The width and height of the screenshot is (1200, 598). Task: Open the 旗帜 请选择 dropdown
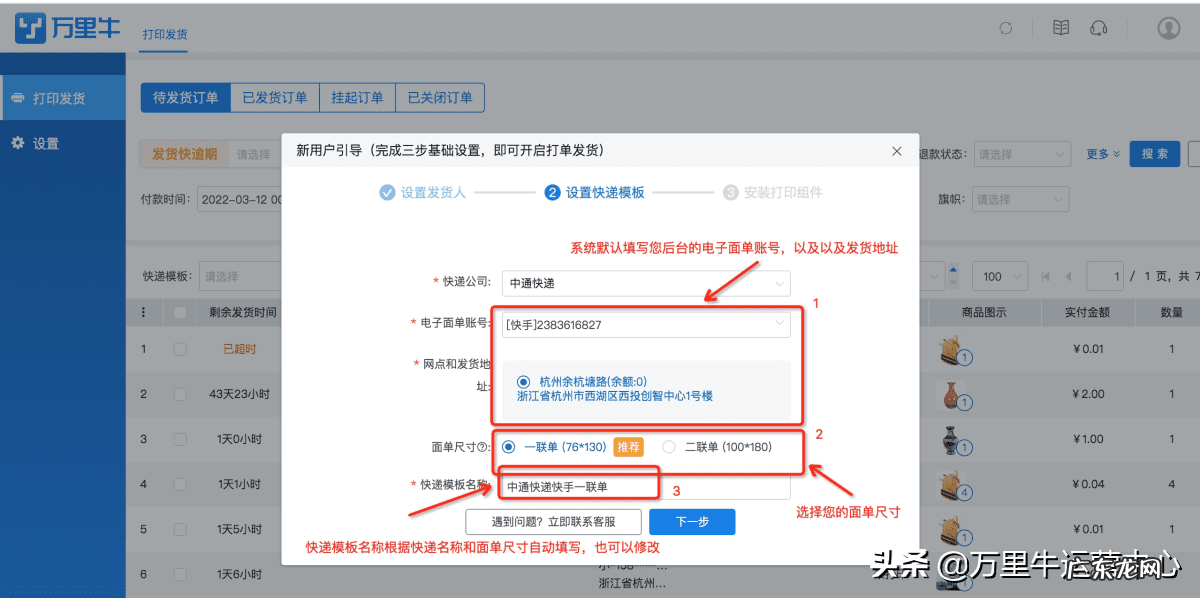[x=1019, y=199]
